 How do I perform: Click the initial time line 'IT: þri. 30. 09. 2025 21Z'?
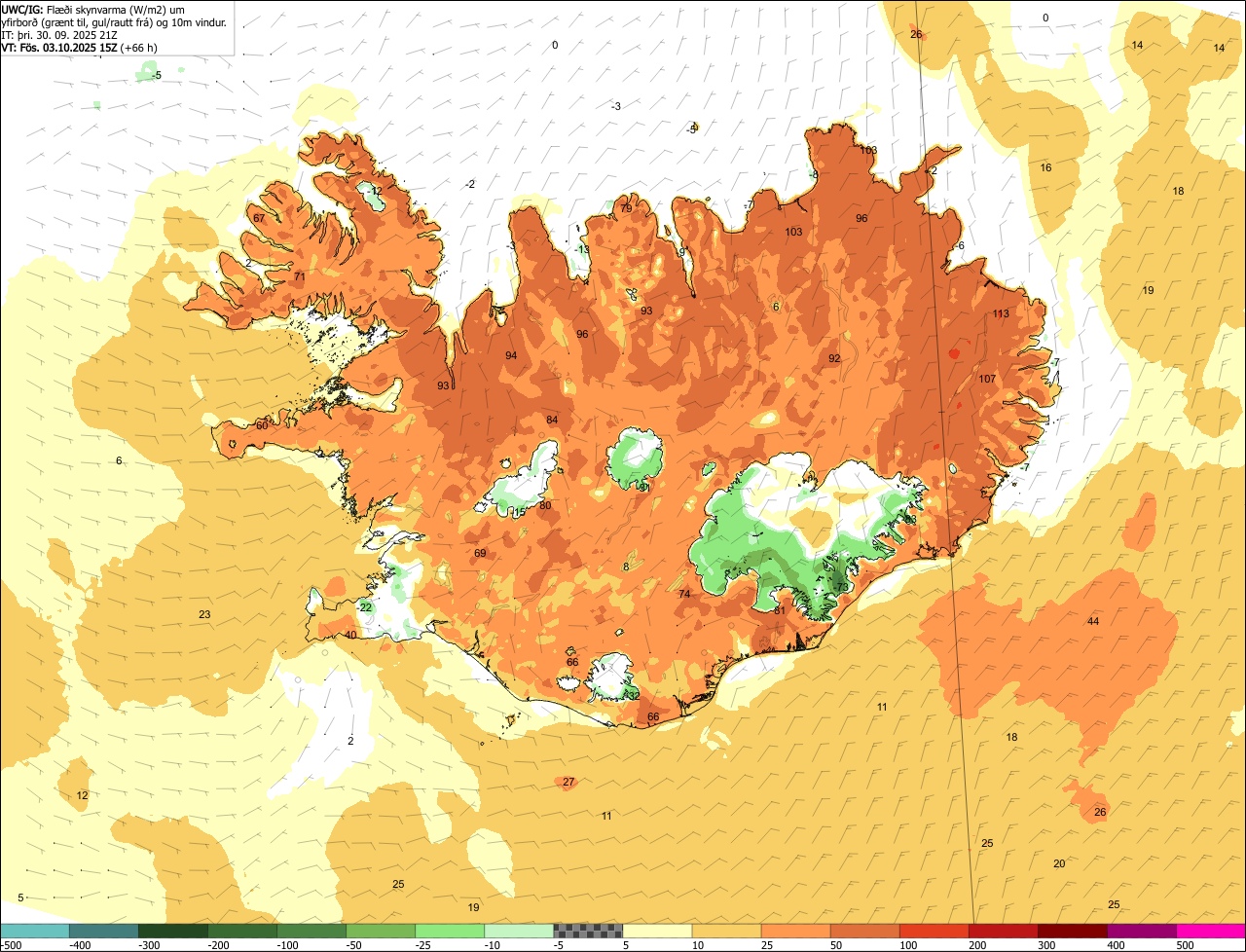click(x=60, y=34)
